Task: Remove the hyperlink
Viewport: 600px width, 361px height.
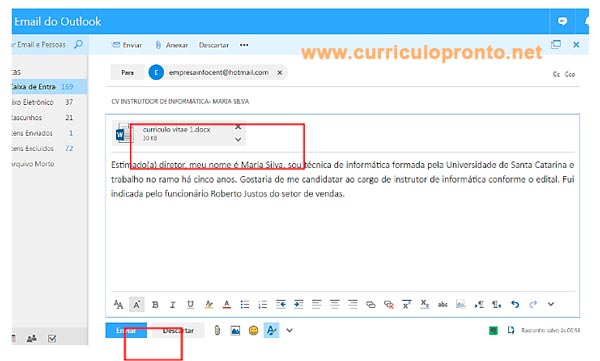Action: (x=388, y=304)
